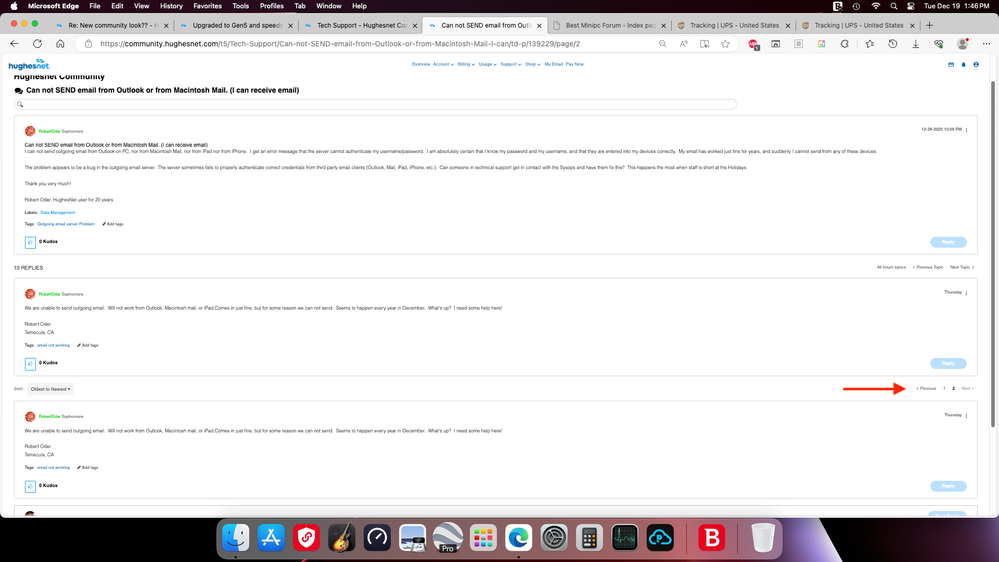Give kudos to the original post

click(30, 242)
